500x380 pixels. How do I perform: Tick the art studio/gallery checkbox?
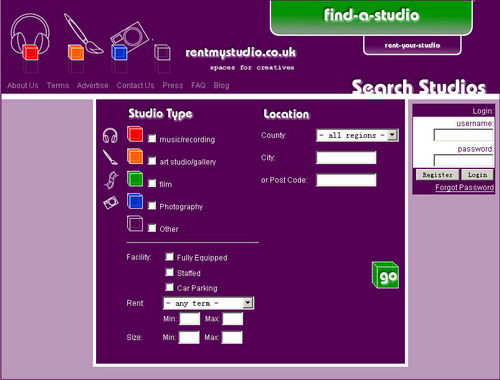click(152, 161)
